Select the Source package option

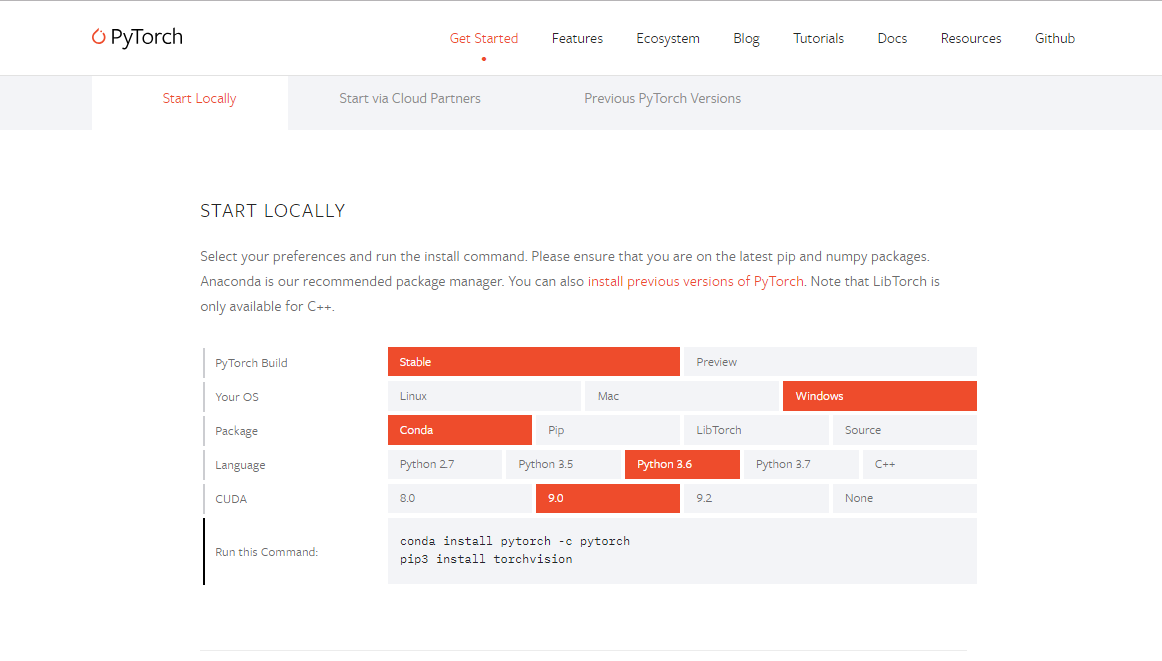pos(905,430)
